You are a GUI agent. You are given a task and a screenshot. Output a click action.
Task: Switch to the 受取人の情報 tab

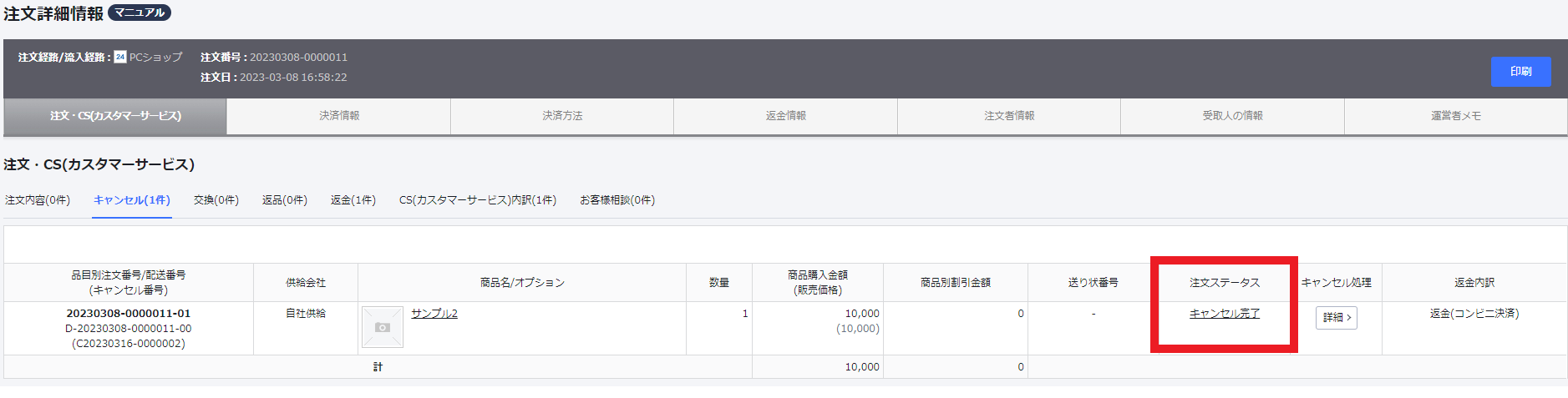pos(1232,116)
